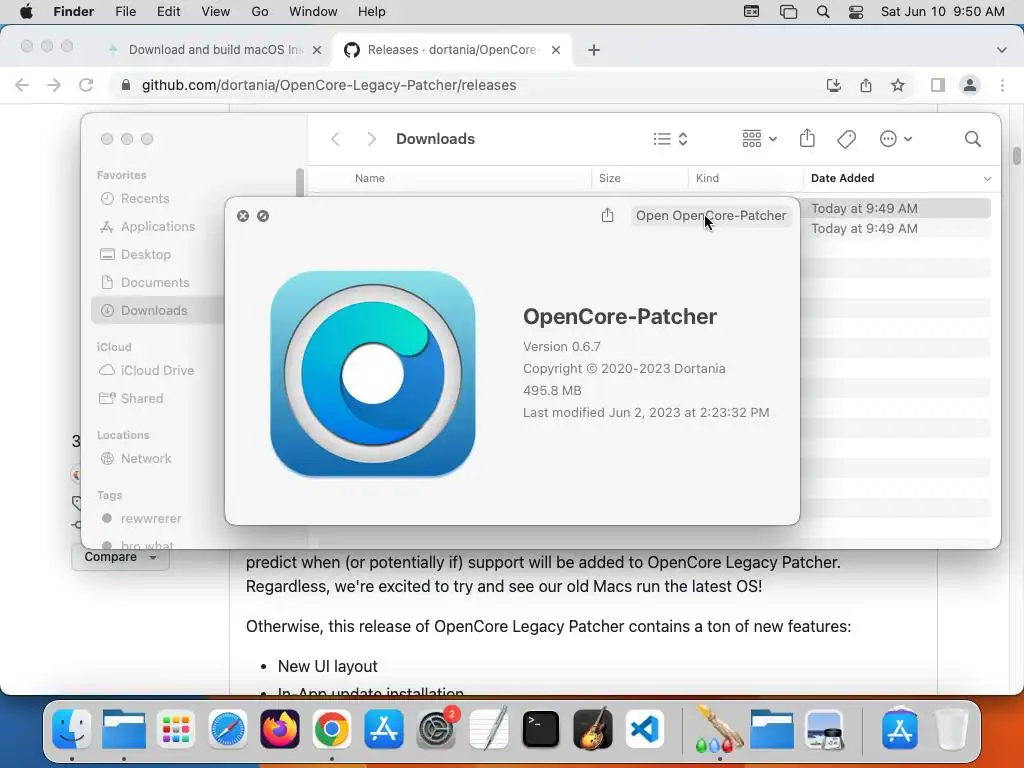Click the Chrome share page icon
1024x768 pixels.
click(x=866, y=85)
